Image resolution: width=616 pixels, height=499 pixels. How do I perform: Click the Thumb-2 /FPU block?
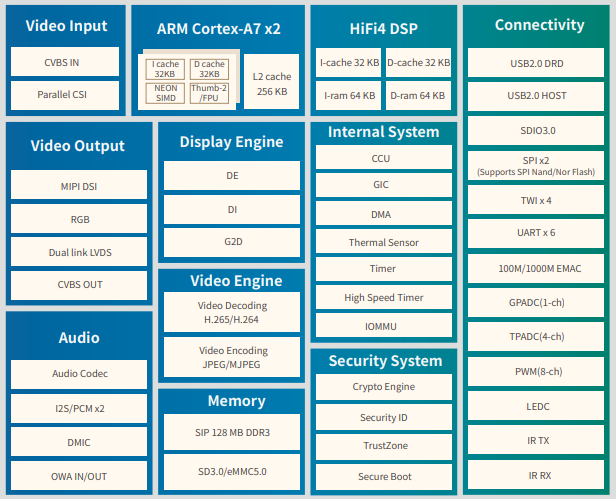(x=209, y=94)
